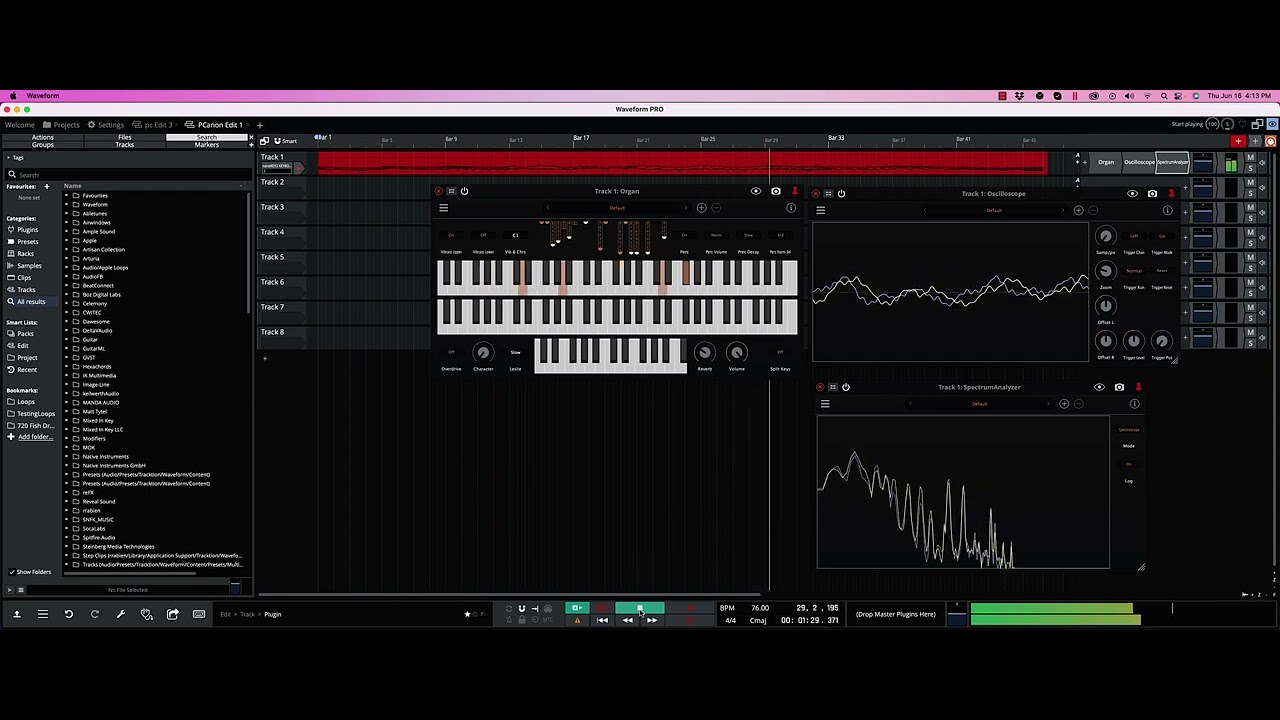This screenshot has height=720, width=1280.
Task: Select the Markers browser tab
Action: click(x=206, y=145)
